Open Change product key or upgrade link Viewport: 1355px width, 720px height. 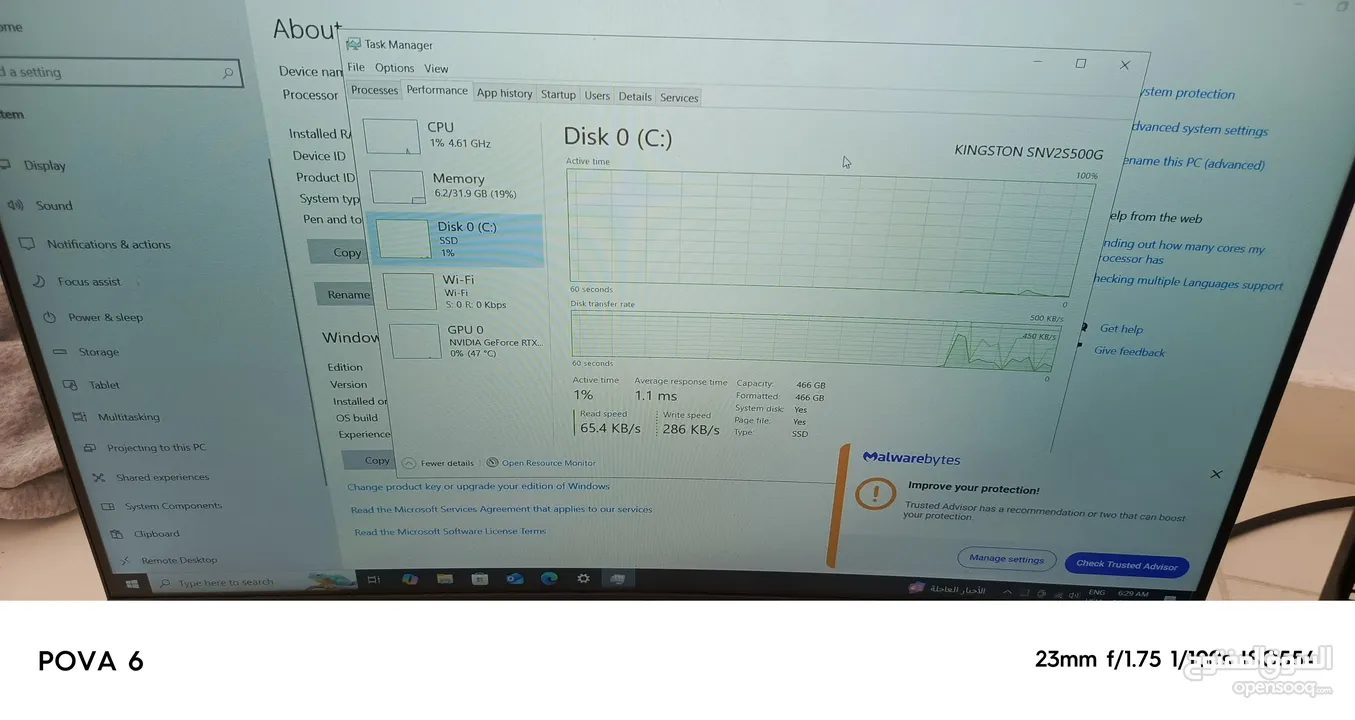478,486
